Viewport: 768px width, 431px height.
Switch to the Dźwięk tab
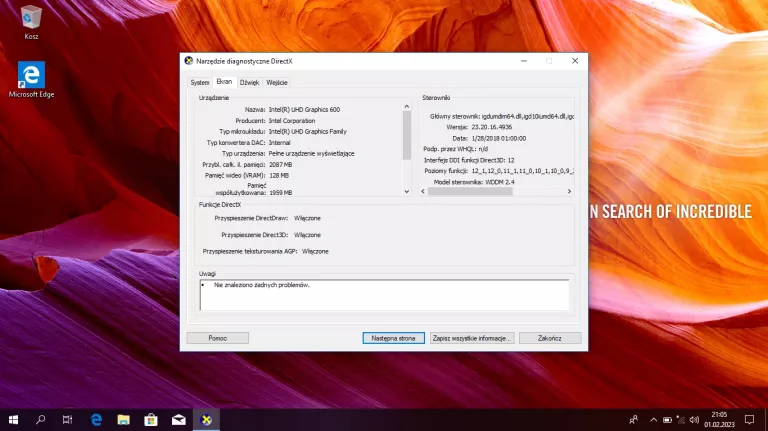tap(249, 83)
